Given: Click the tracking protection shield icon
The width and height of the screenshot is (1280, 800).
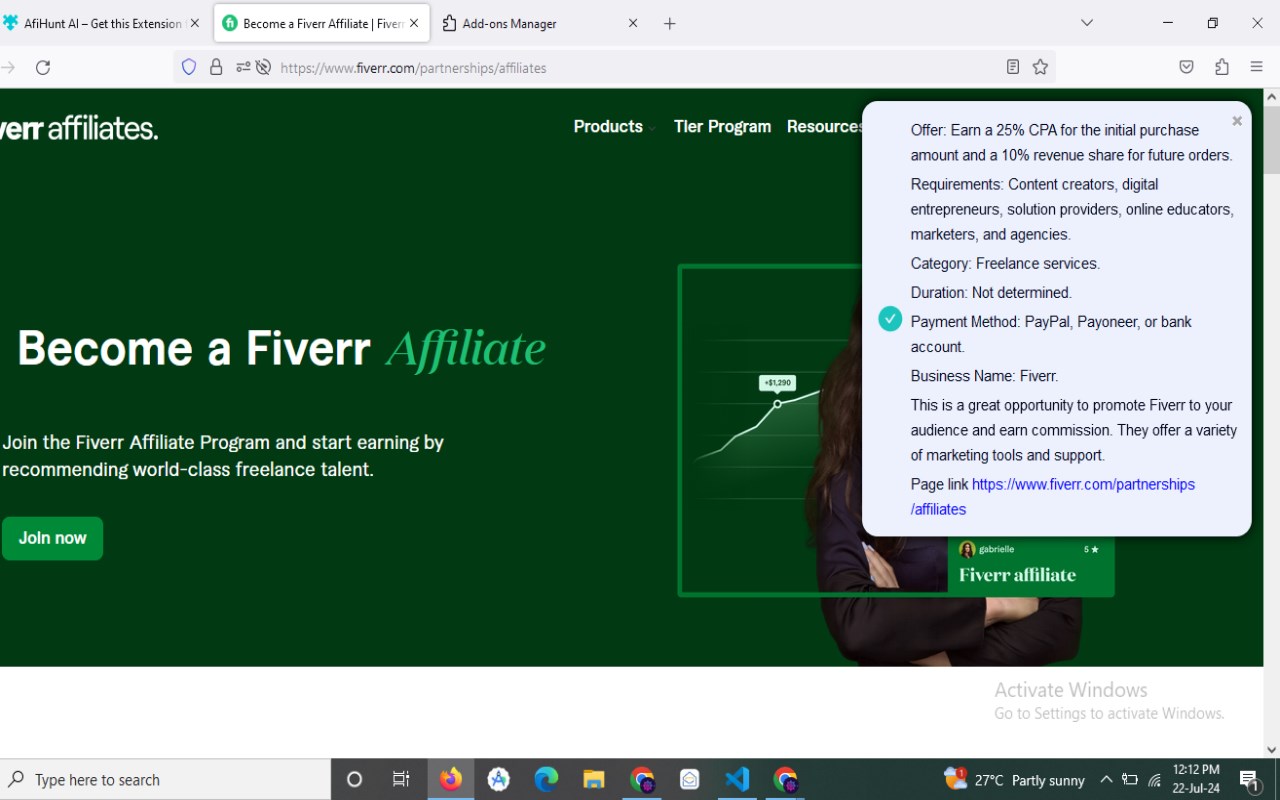Looking at the screenshot, I should [189, 67].
